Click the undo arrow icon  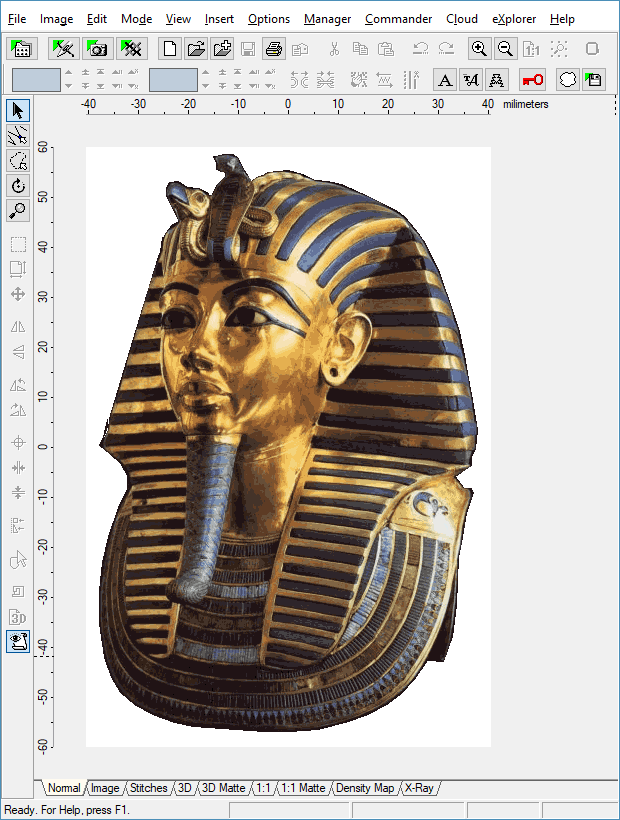[420, 49]
